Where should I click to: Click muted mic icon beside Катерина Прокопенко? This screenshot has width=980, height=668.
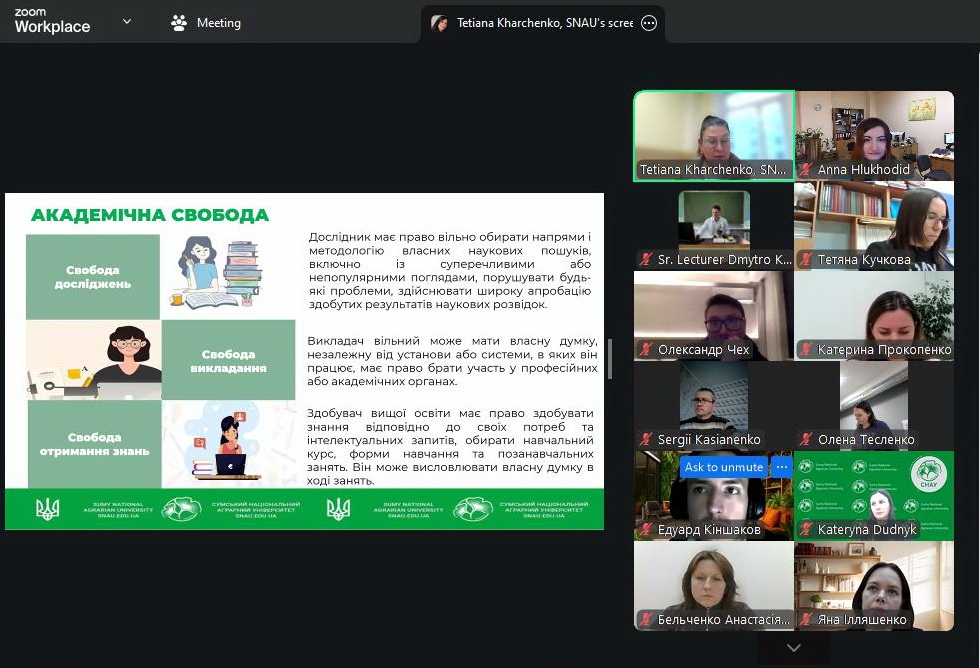[x=805, y=350]
